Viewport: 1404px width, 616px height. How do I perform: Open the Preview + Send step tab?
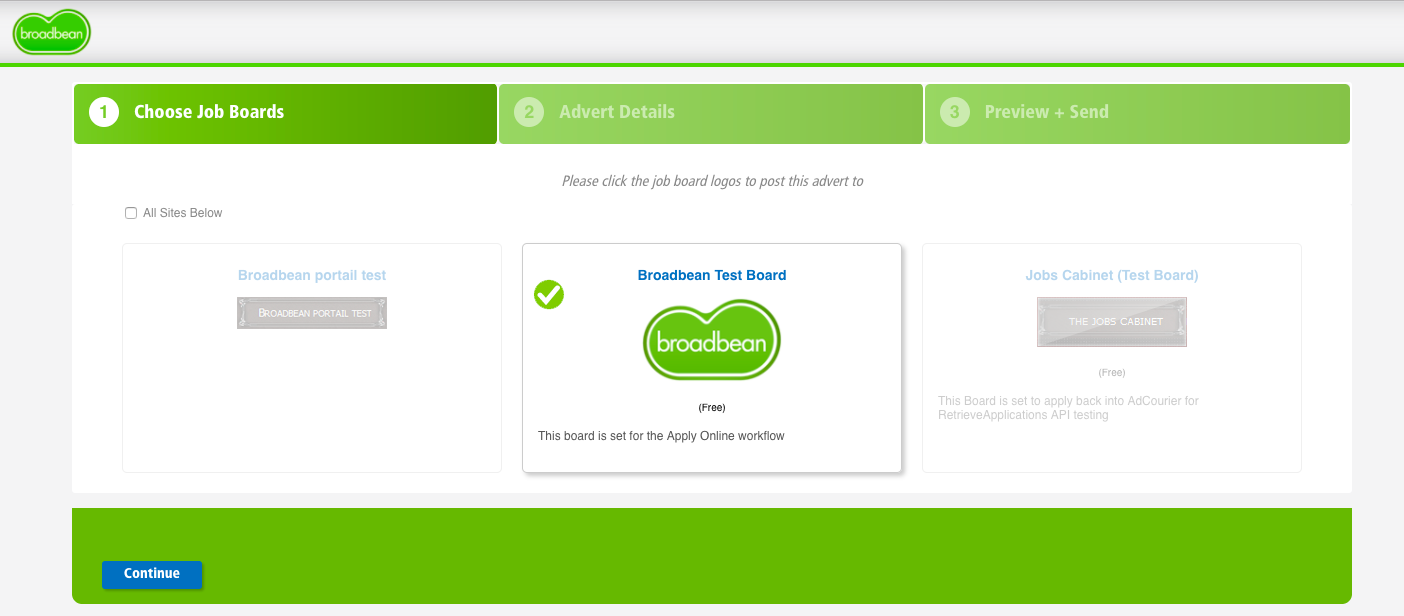(x=1137, y=114)
